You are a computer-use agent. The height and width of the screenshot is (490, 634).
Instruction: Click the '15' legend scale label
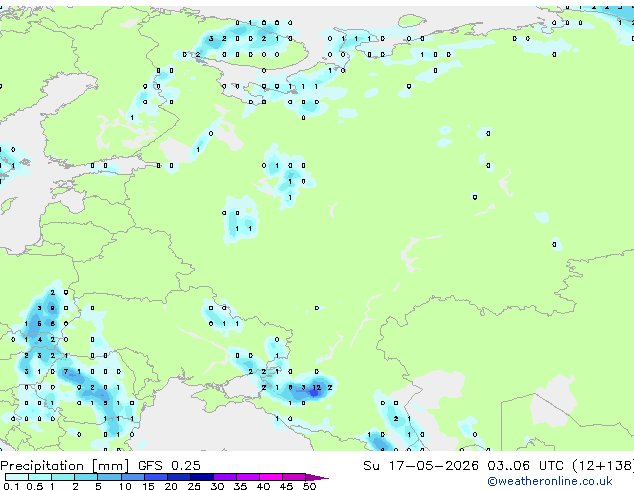click(x=148, y=486)
